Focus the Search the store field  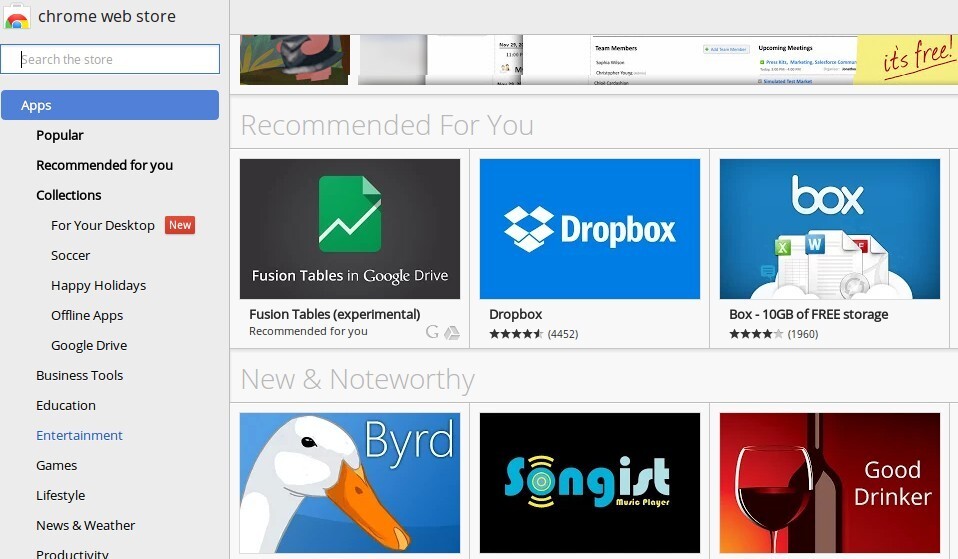110,59
